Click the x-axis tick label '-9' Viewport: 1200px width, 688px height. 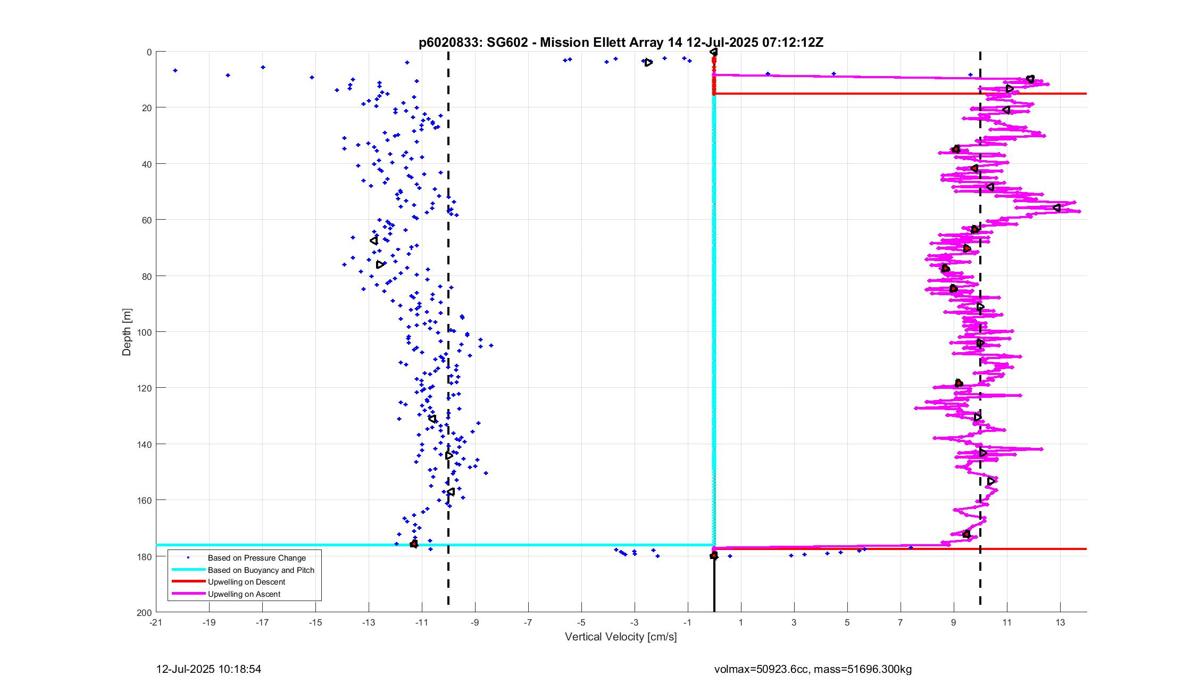pos(475,623)
